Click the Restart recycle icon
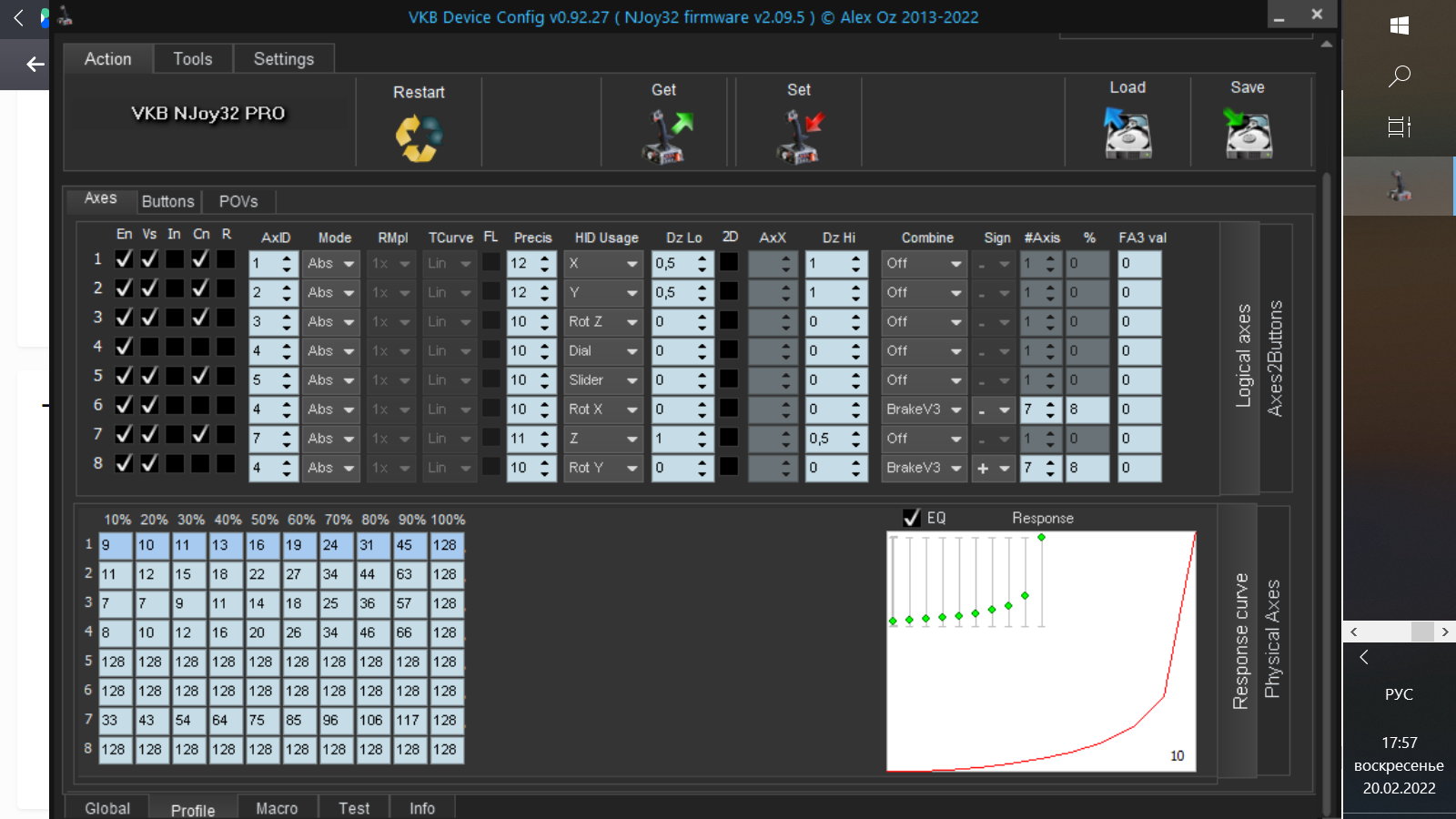This screenshot has height=819, width=1456. (419, 137)
